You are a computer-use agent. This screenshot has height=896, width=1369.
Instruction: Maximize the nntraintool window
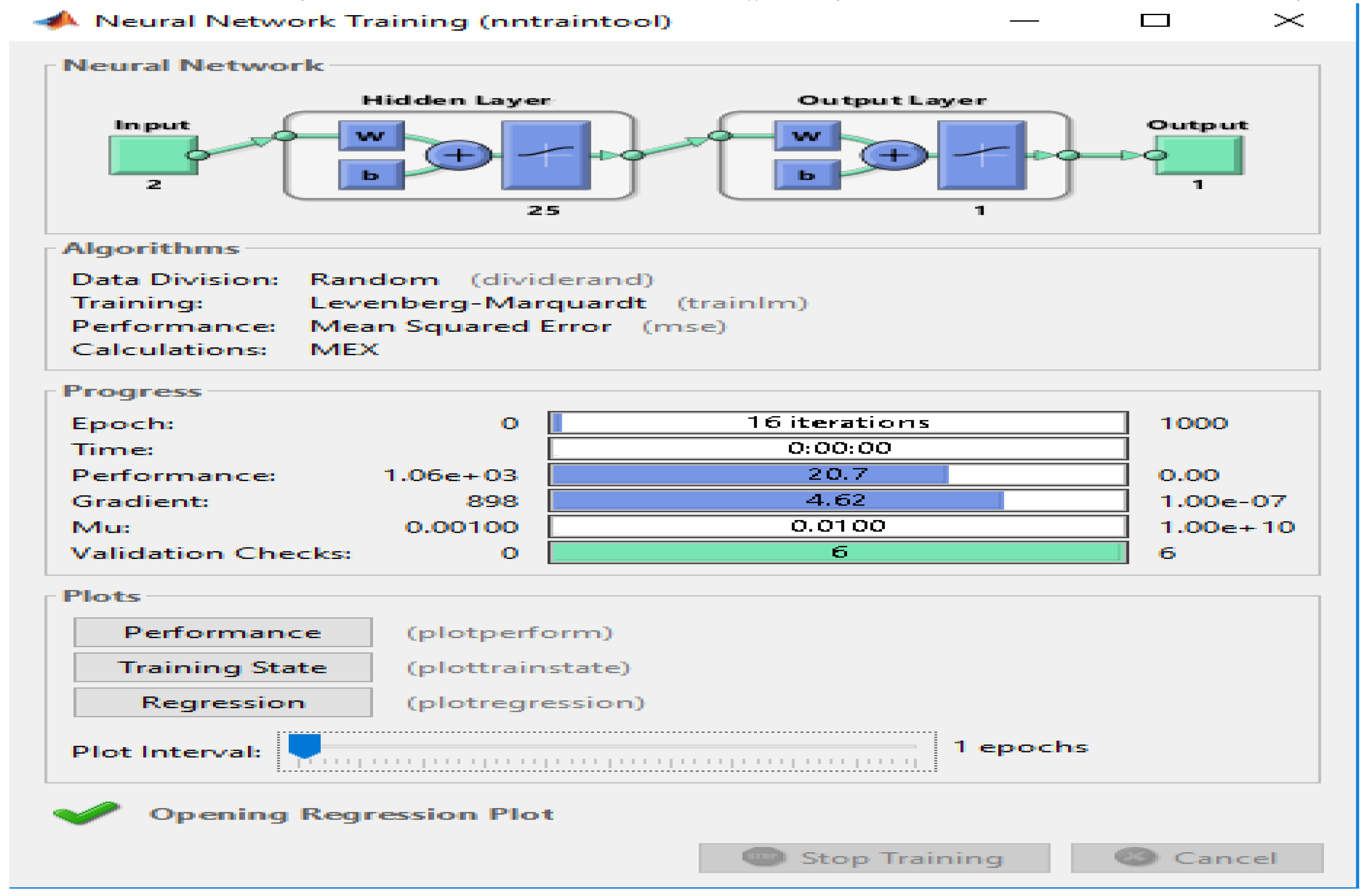click(x=1155, y=21)
